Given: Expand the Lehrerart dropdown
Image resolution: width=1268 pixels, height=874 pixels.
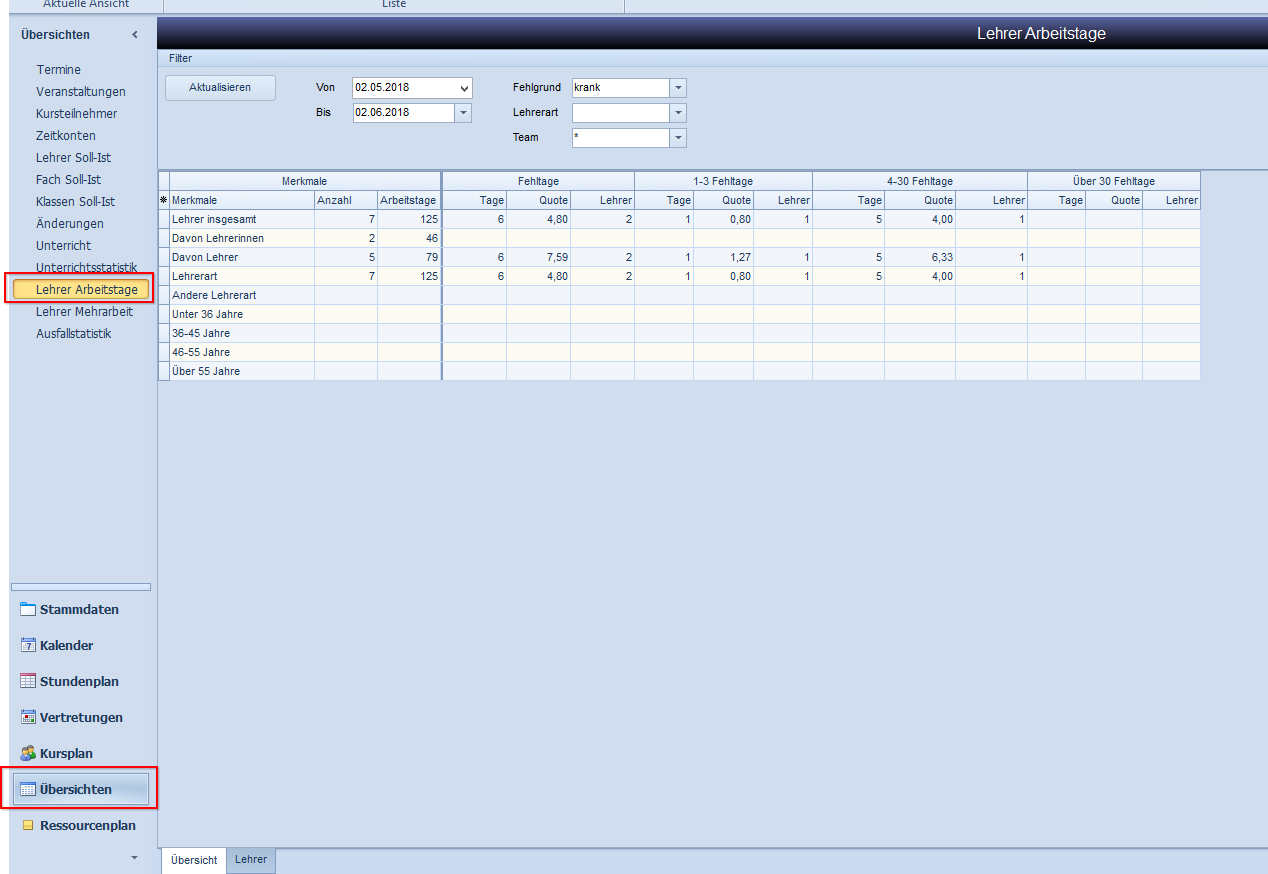Looking at the screenshot, I should click(x=678, y=113).
